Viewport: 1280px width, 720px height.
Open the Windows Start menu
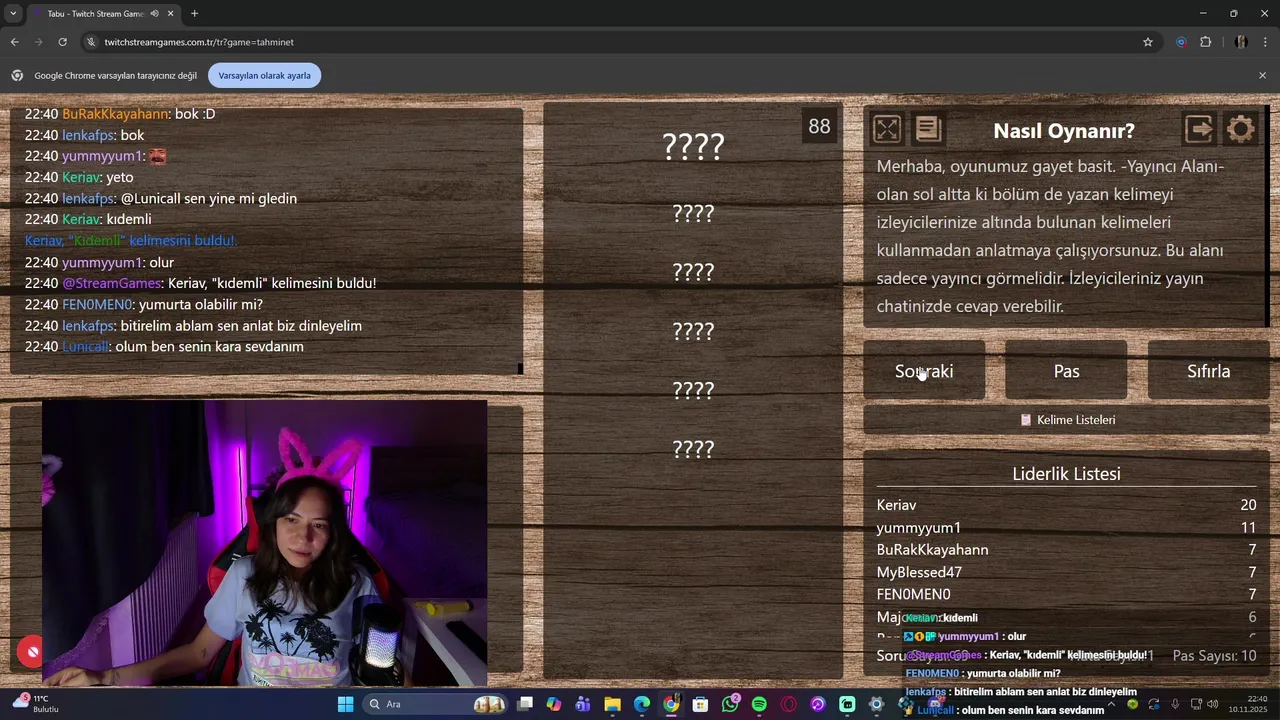click(345, 704)
